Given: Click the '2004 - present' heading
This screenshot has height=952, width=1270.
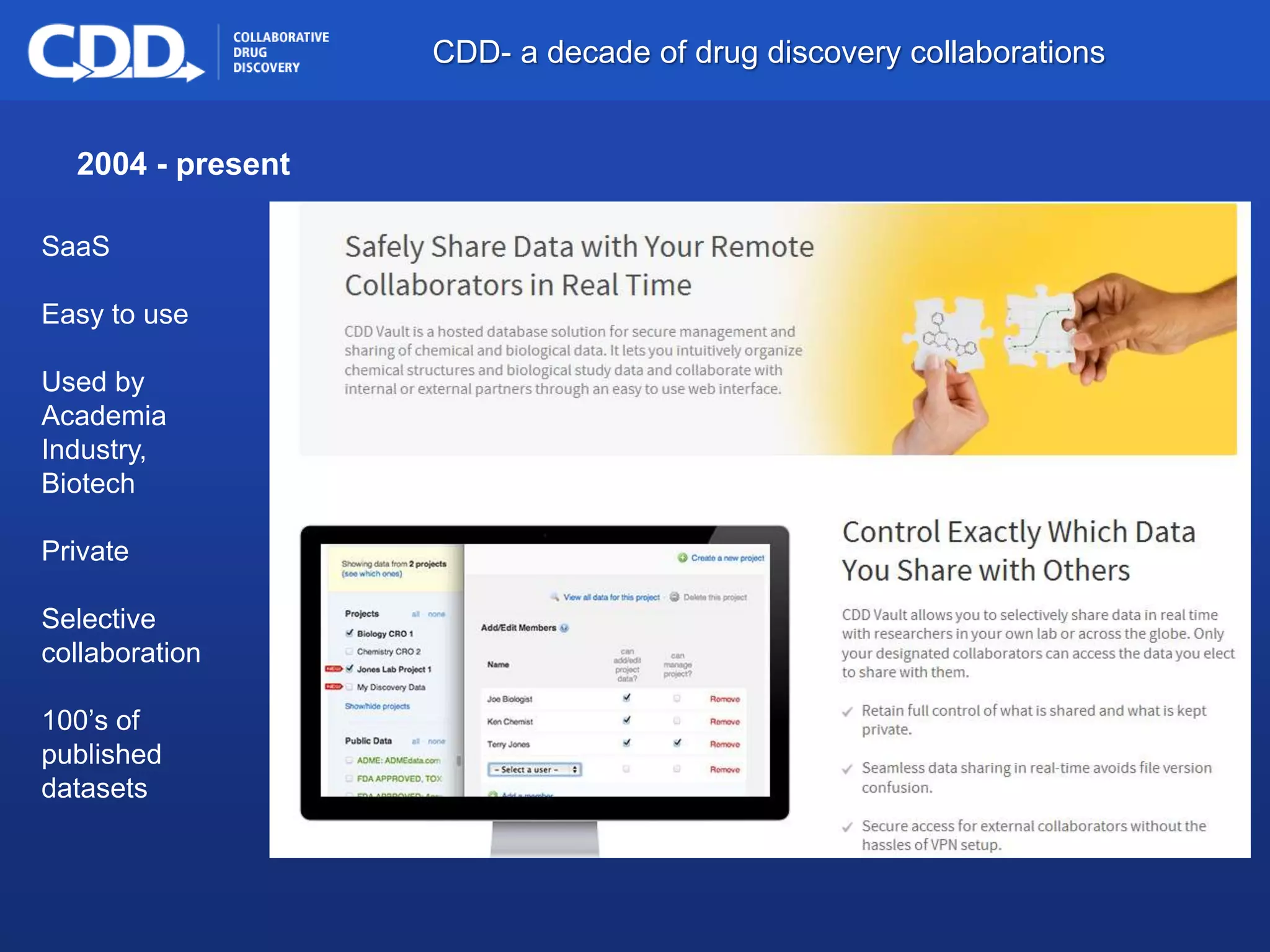Looking at the screenshot, I should click(x=184, y=164).
